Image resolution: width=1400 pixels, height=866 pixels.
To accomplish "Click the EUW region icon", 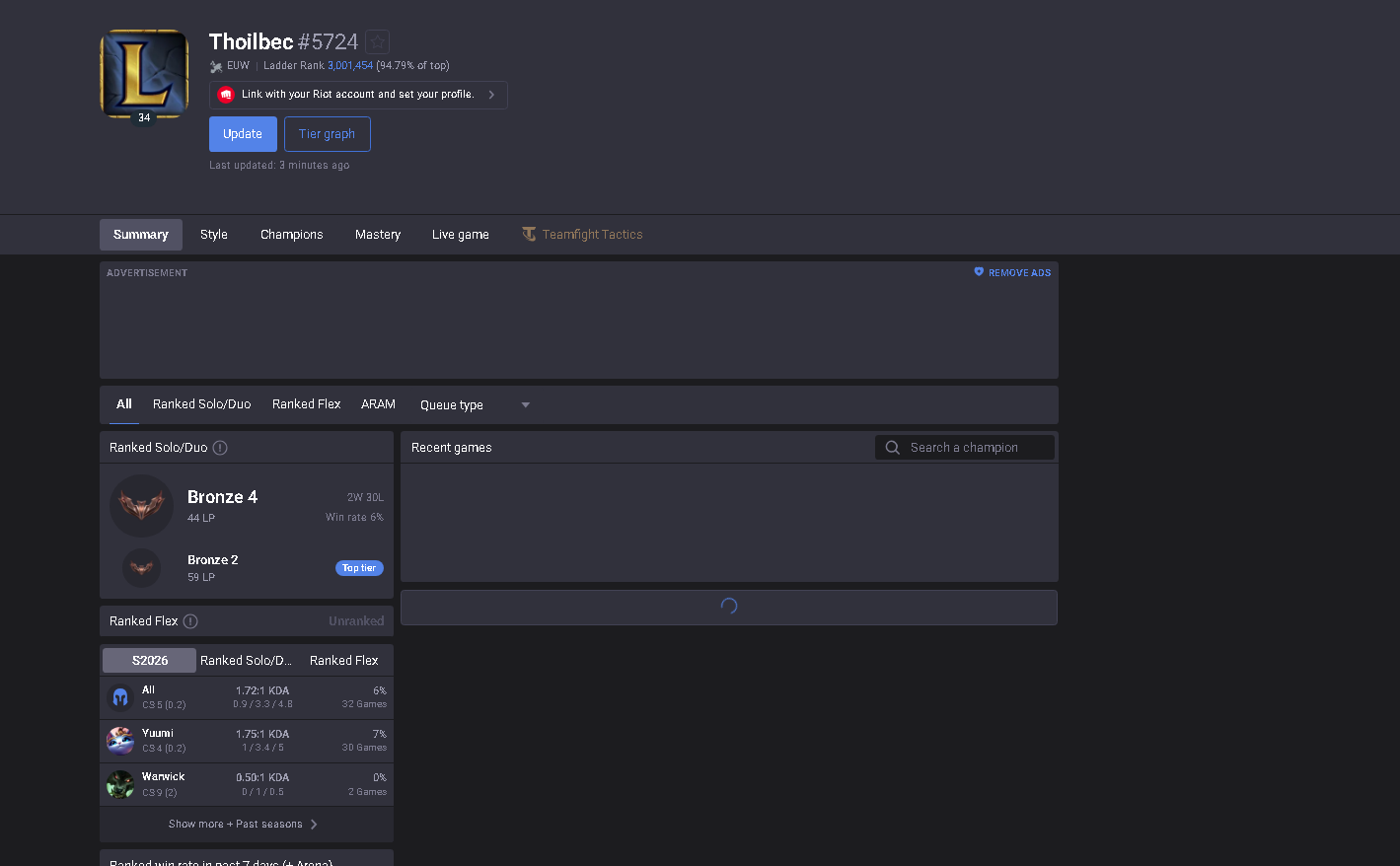I will tap(216, 66).
